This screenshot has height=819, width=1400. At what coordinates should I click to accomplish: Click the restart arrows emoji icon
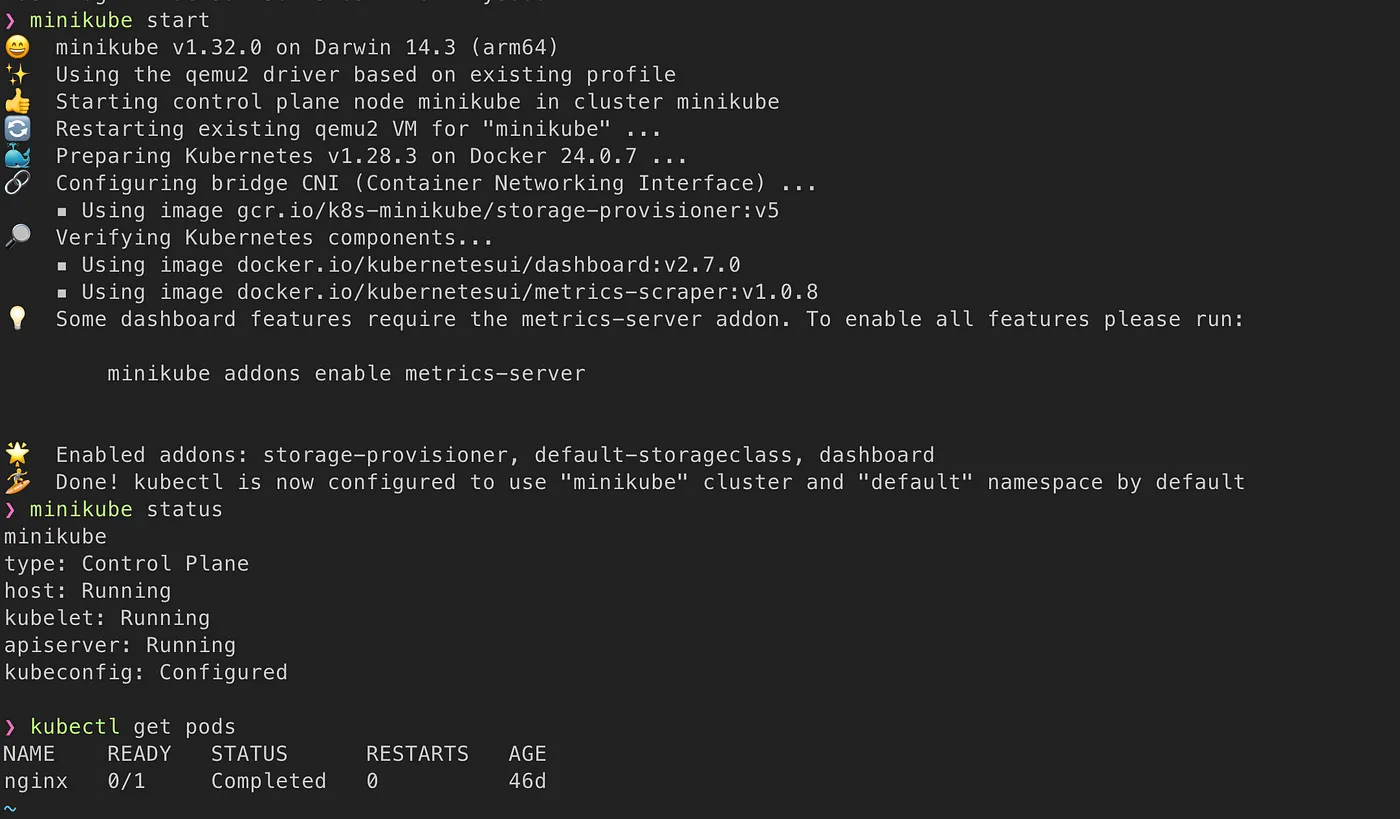17,129
